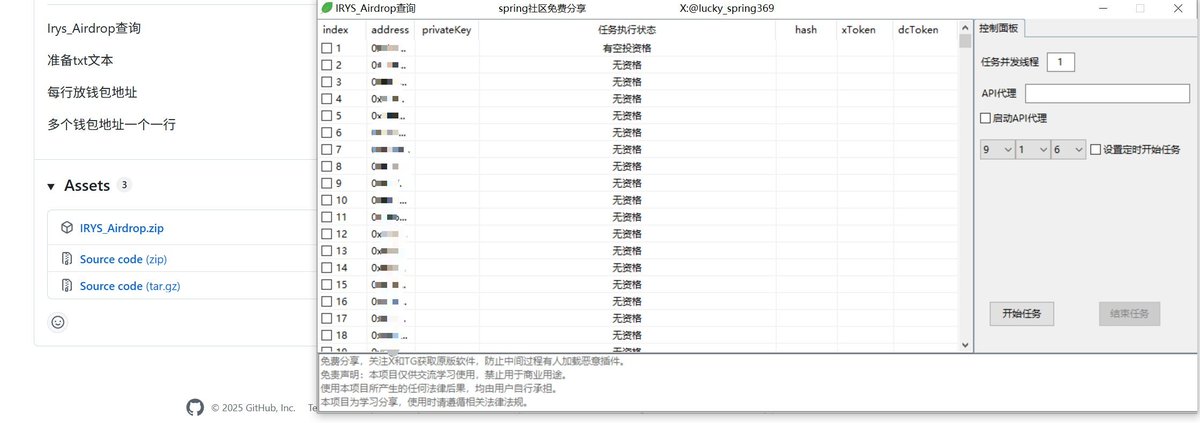The image size is (1200, 423).
Task: Click the privateKey column header
Action: (446, 30)
